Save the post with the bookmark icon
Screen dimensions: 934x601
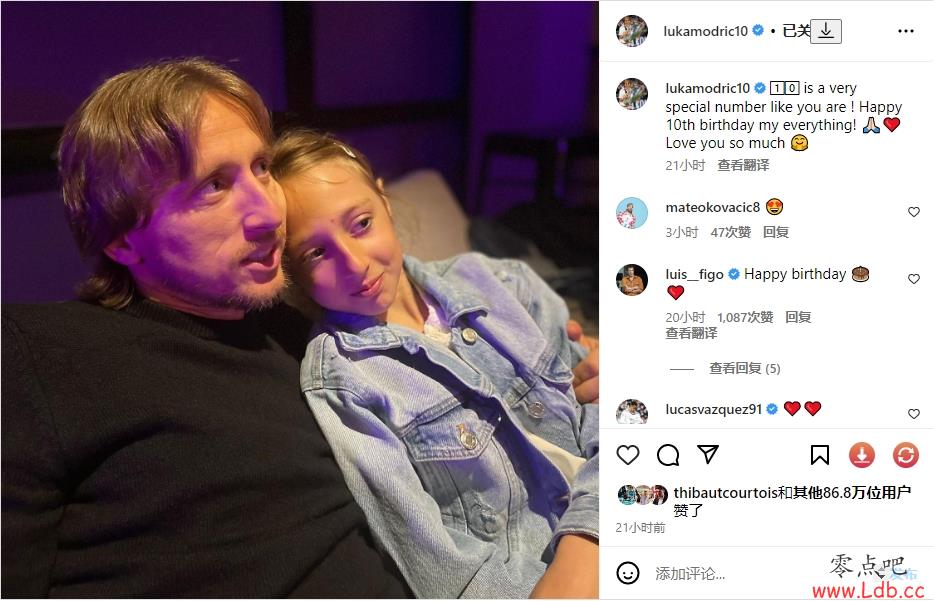point(820,455)
